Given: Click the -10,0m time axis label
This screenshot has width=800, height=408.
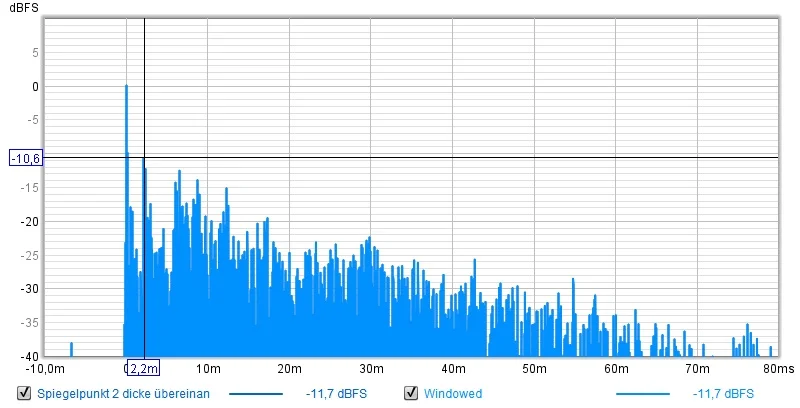Looking at the screenshot, I should point(45,368).
